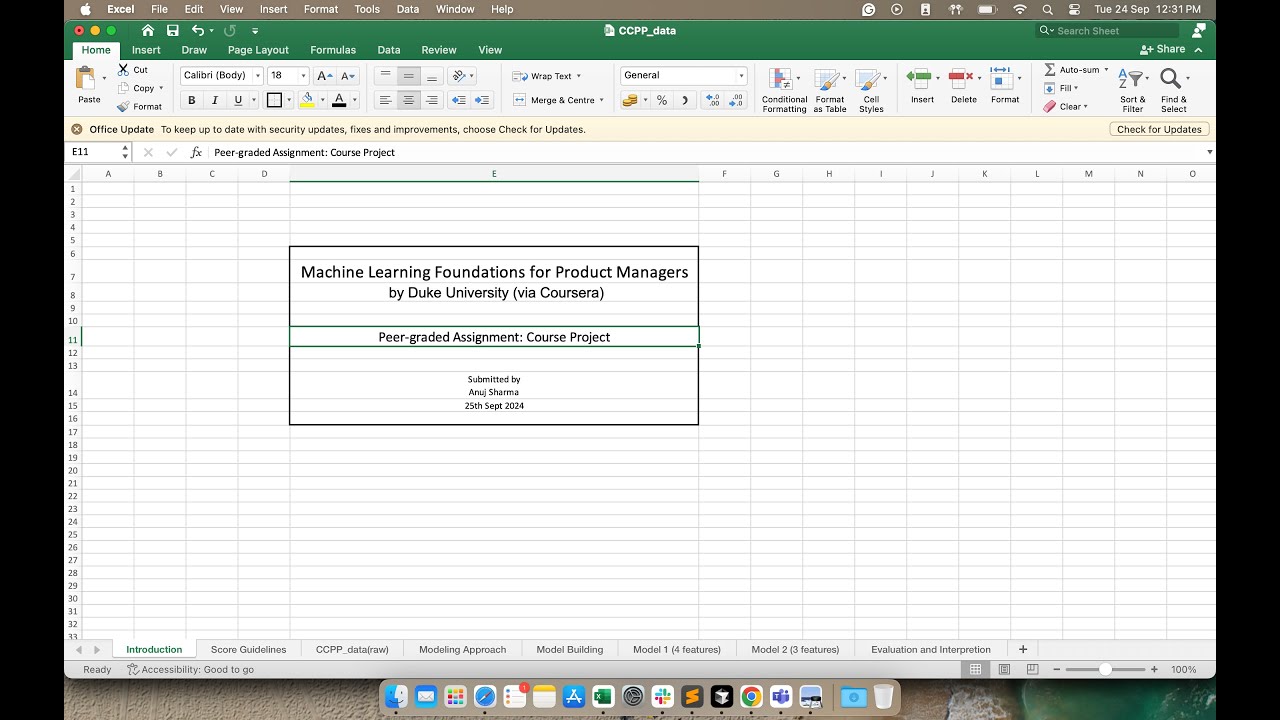Click the Paste clipboard icon
The image size is (1280, 720).
pos(87,78)
